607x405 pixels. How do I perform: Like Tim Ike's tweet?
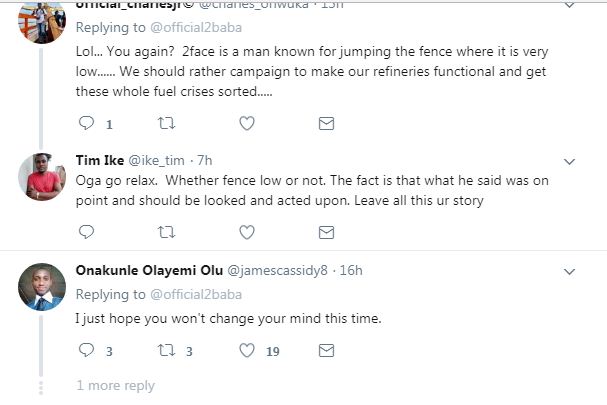pyautogui.click(x=246, y=232)
